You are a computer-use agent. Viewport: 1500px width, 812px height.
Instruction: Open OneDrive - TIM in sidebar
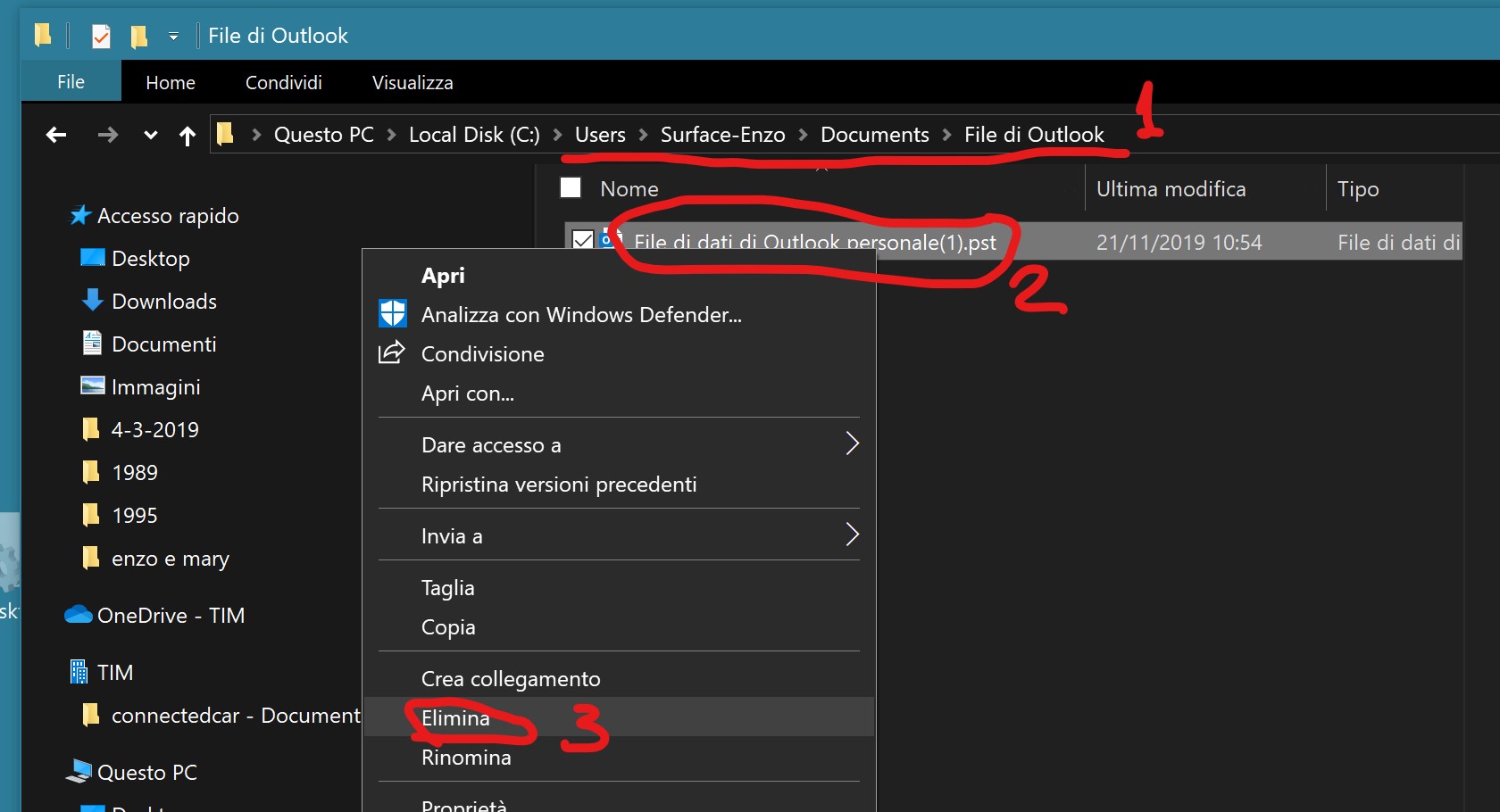(x=170, y=616)
